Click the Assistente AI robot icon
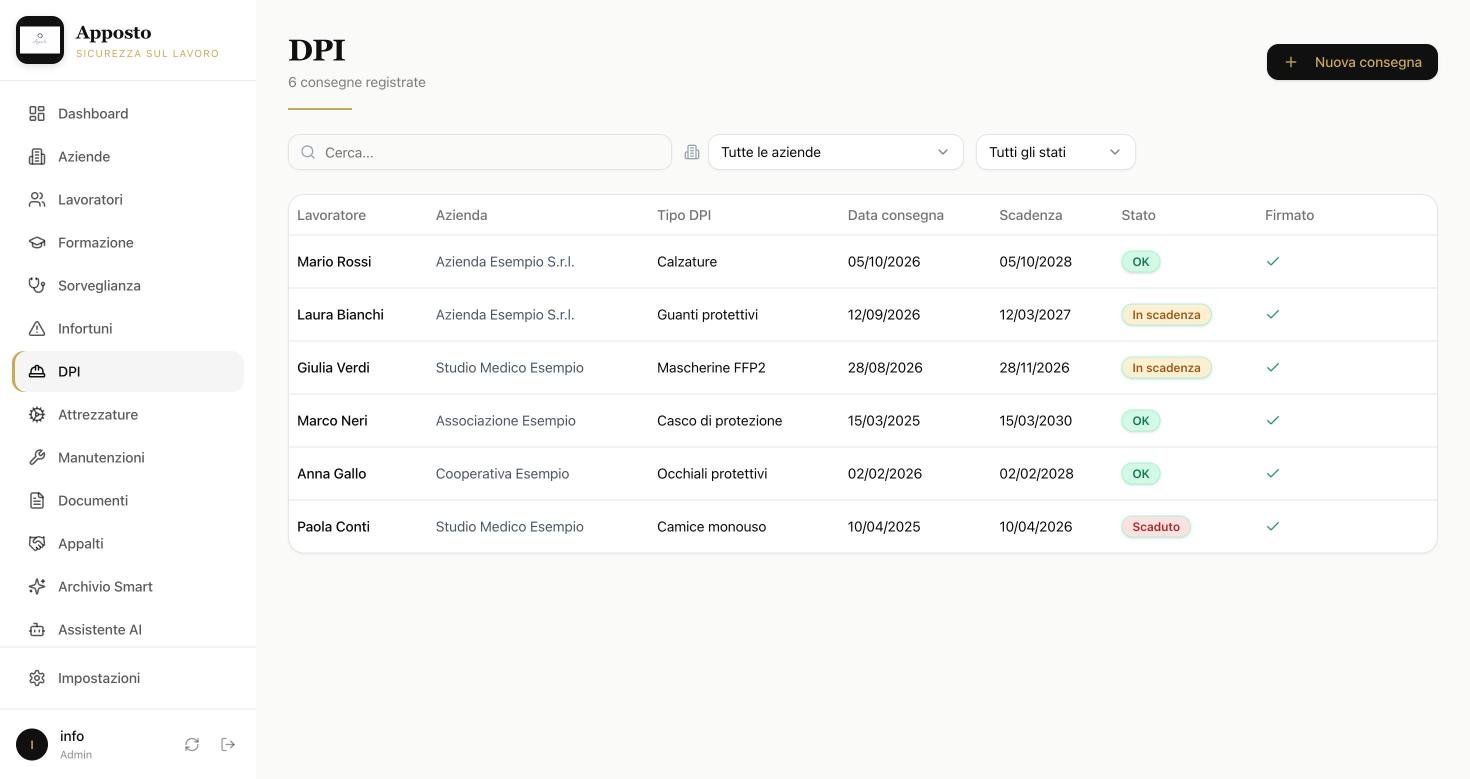The width and height of the screenshot is (1470, 779). tap(37, 630)
